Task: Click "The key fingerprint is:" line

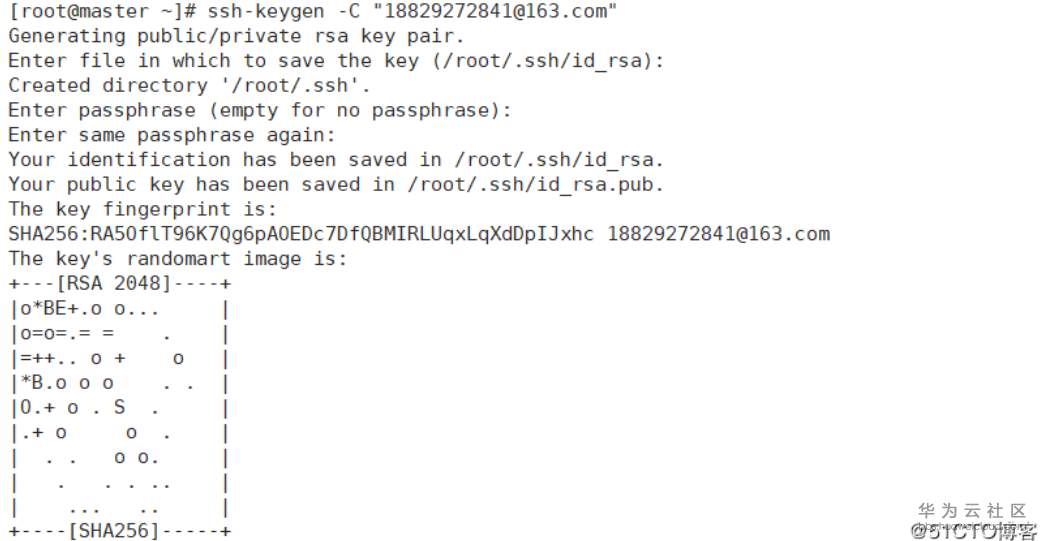Action: click(x=143, y=209)
